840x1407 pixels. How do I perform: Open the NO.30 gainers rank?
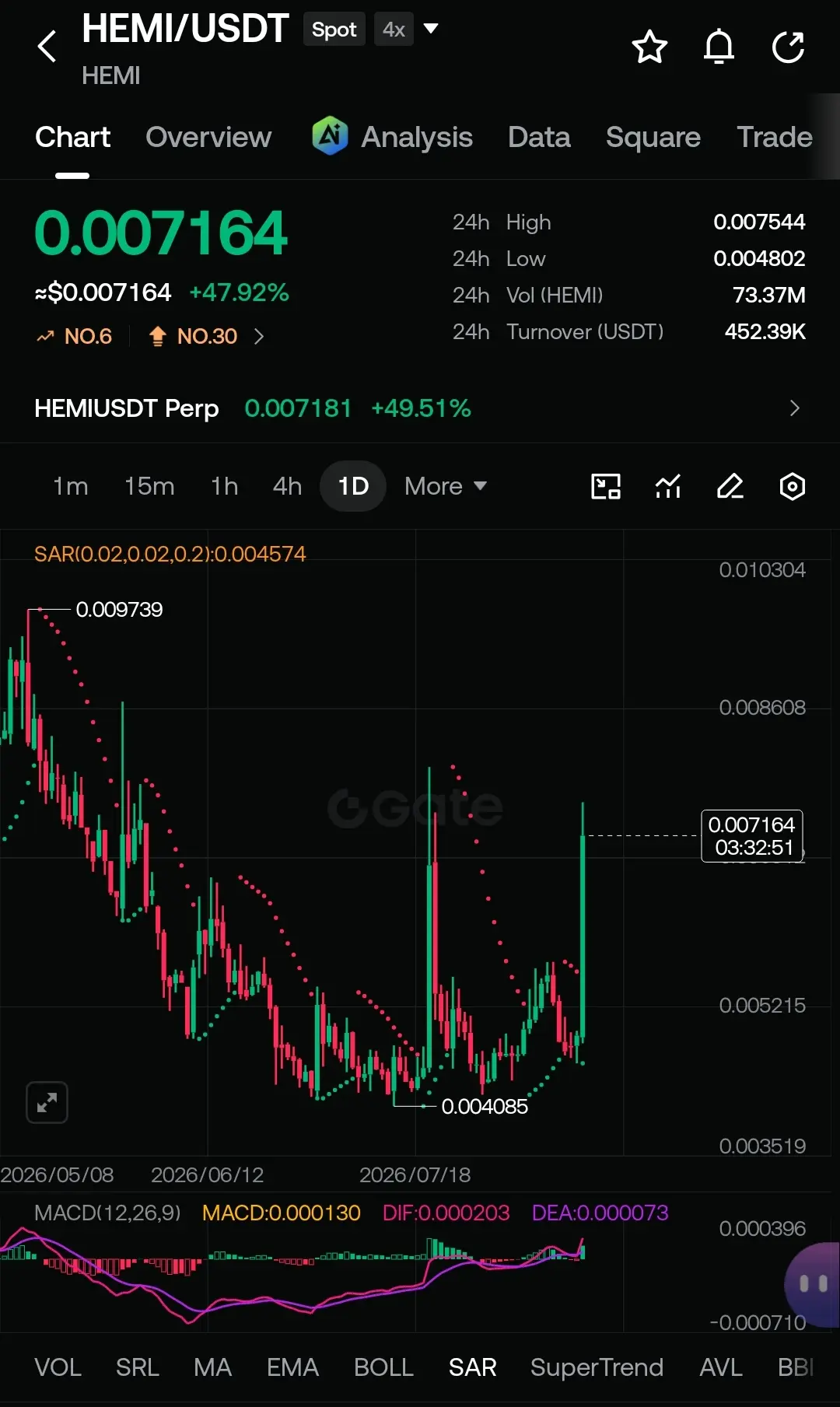193,336
